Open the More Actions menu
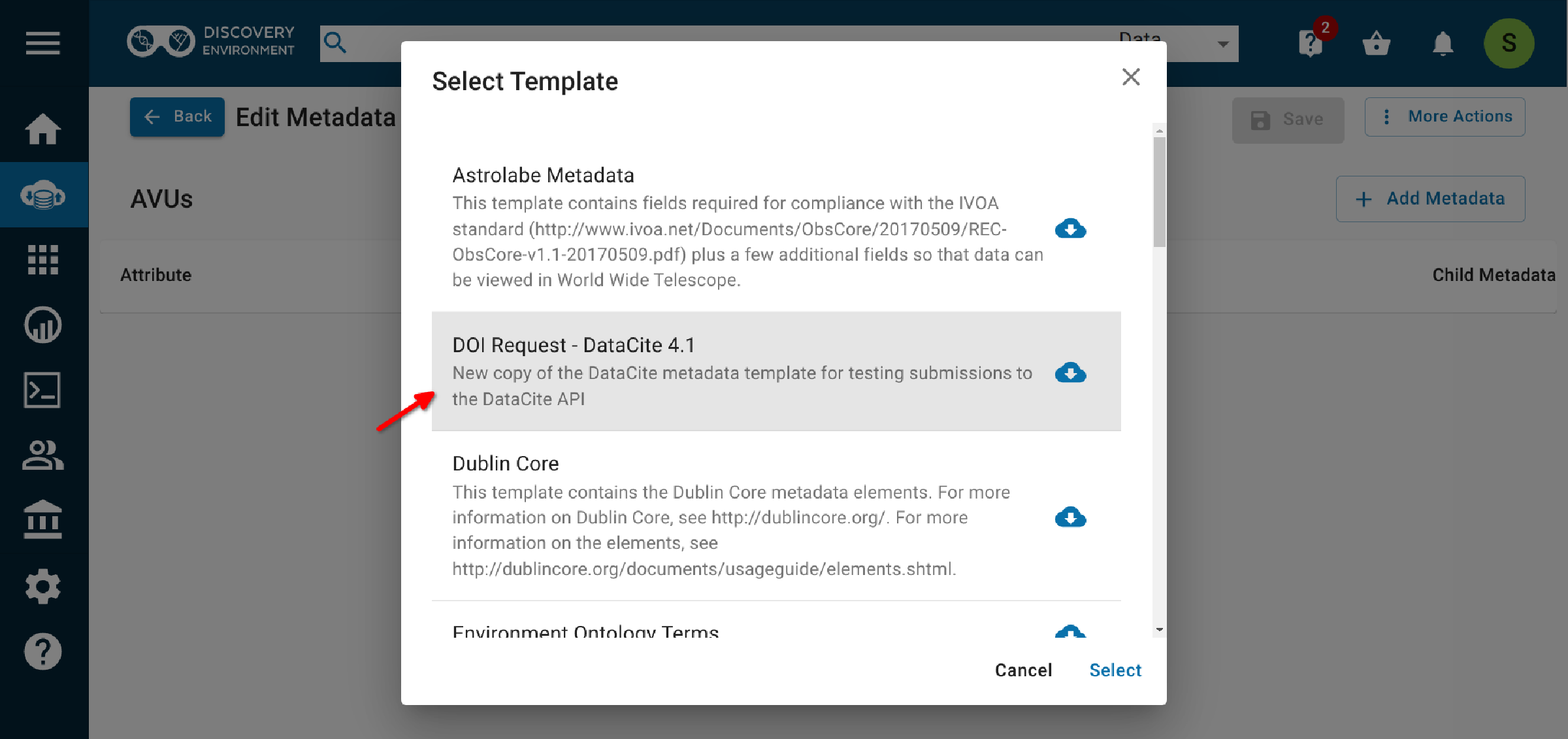Screen dimensions: 1568x739 coord(1445,117)
